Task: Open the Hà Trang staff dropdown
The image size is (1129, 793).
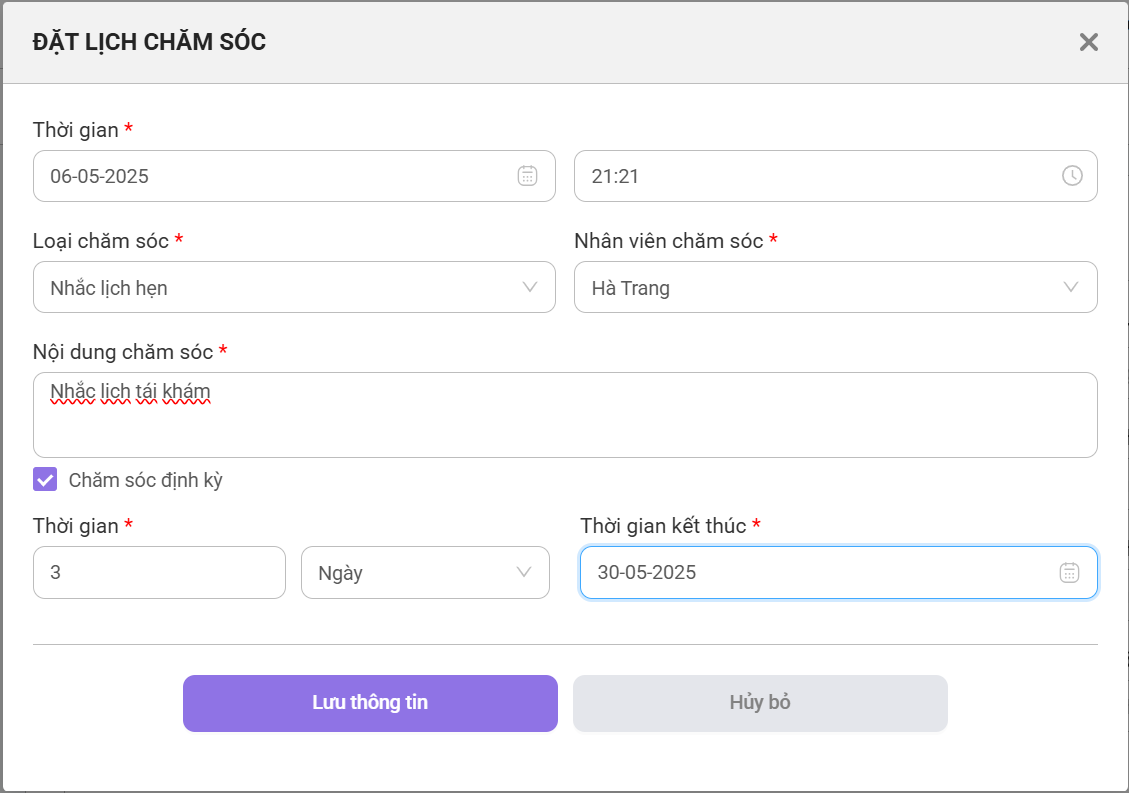Action: 836,287
